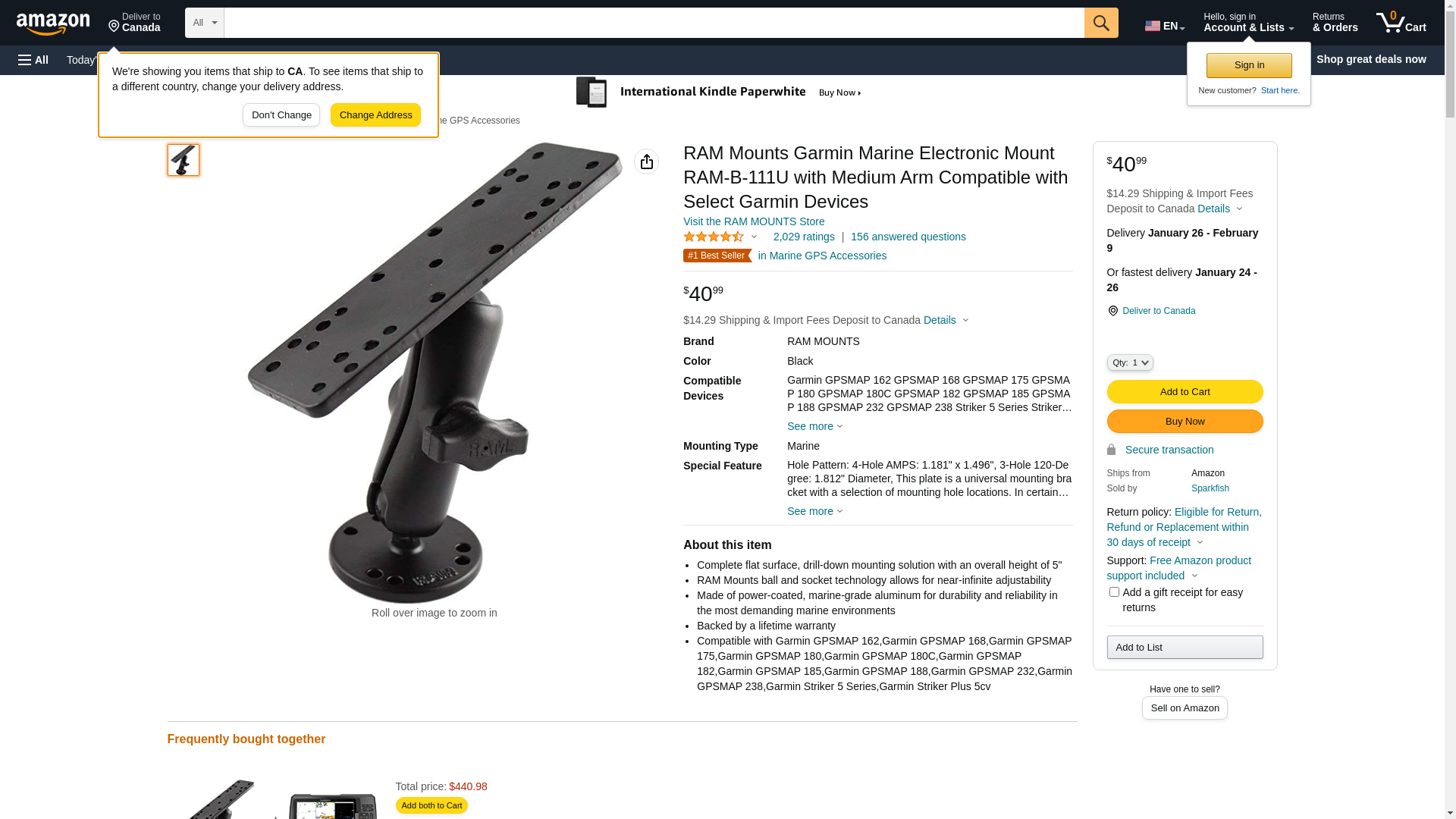The width and height of the screenshot is (1456, 819).
Task: Open Returns & Orders menu
Action: point(1335,23)
